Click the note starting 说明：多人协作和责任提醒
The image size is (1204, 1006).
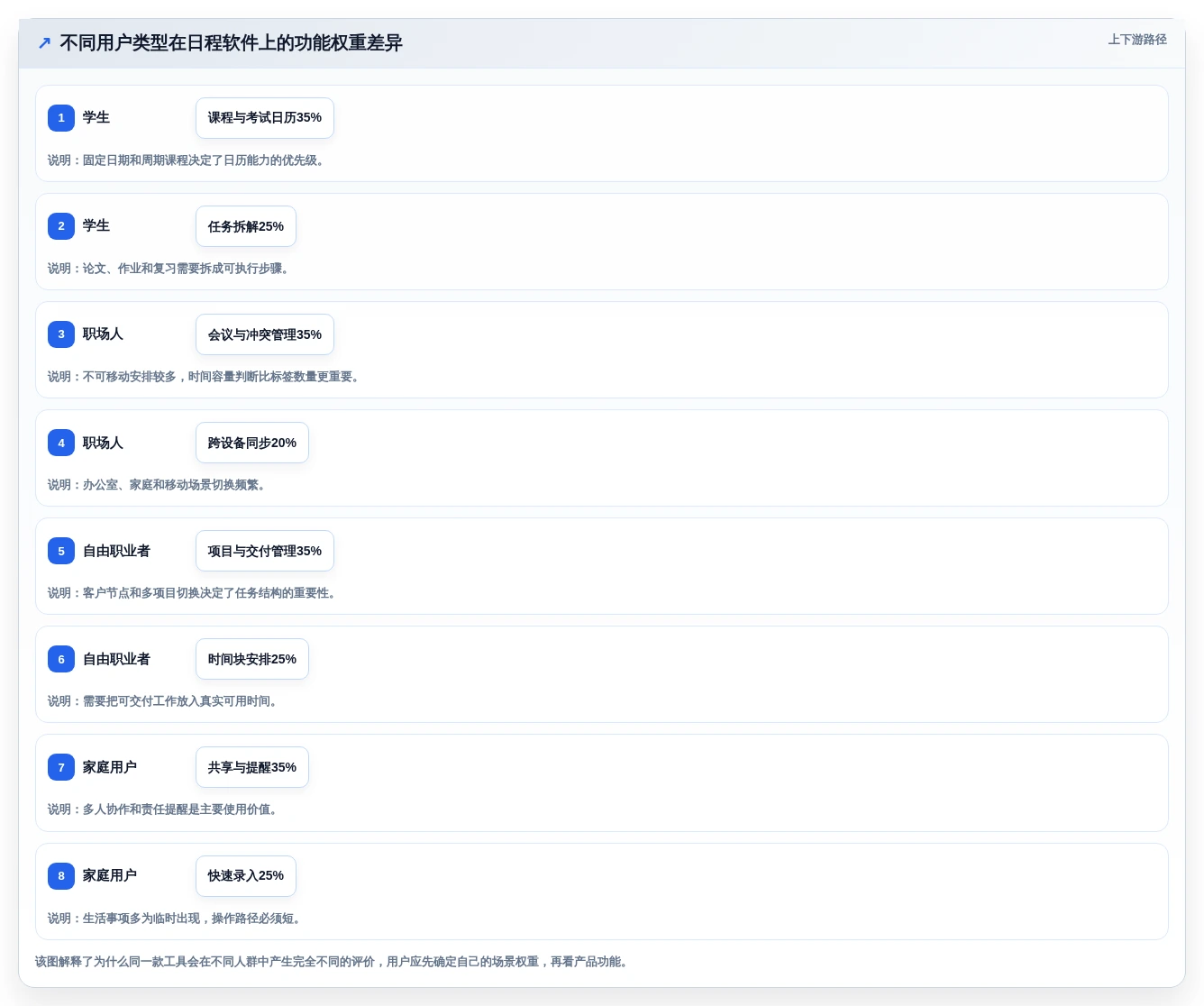(x=162, y=809)
